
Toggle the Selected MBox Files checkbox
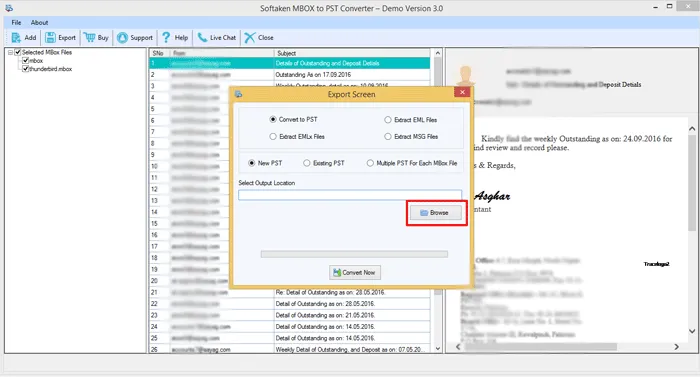click(x=18, y=52)
